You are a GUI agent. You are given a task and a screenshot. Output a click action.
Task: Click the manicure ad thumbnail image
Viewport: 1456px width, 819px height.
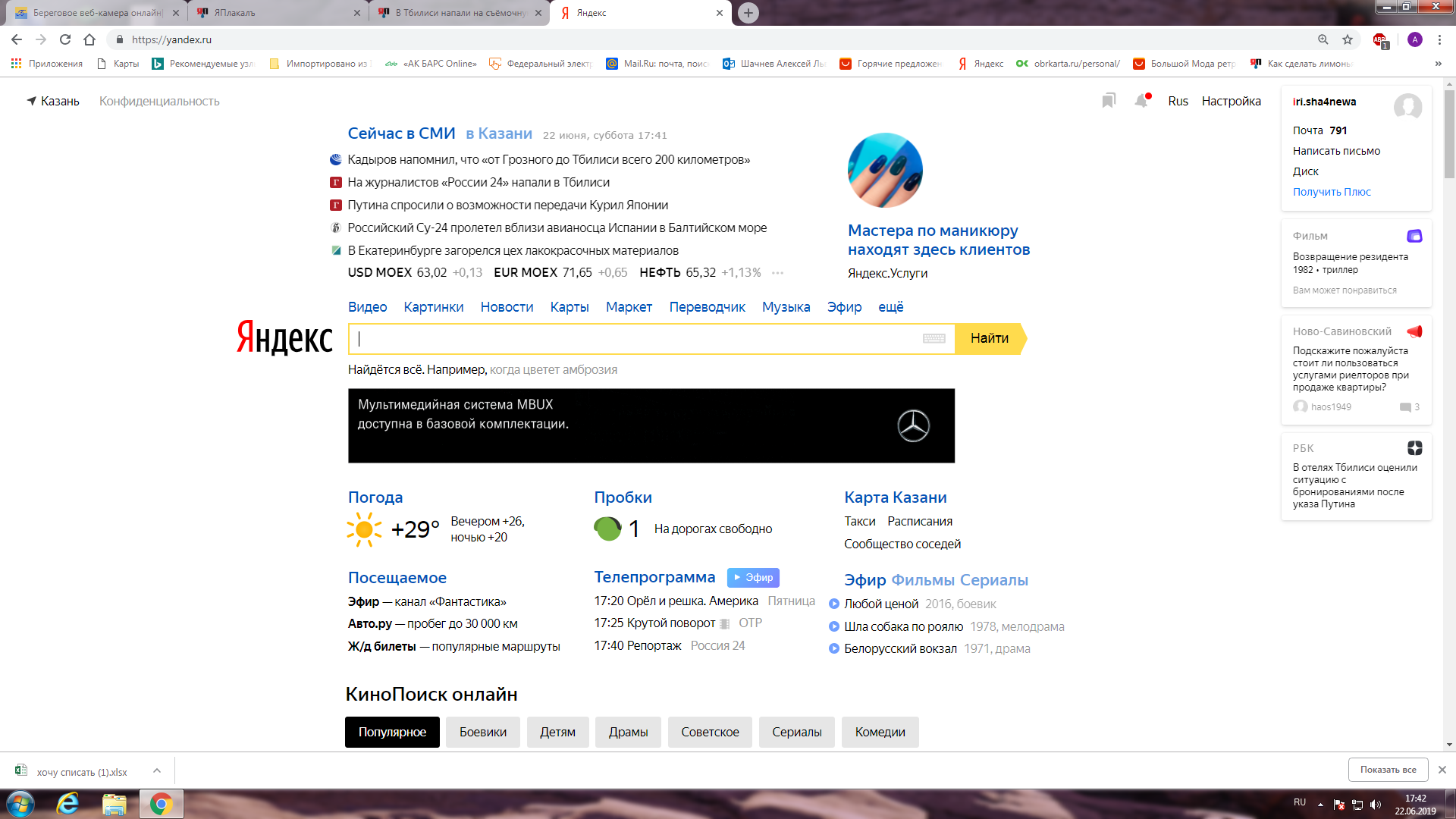click(x=885, y=171)
